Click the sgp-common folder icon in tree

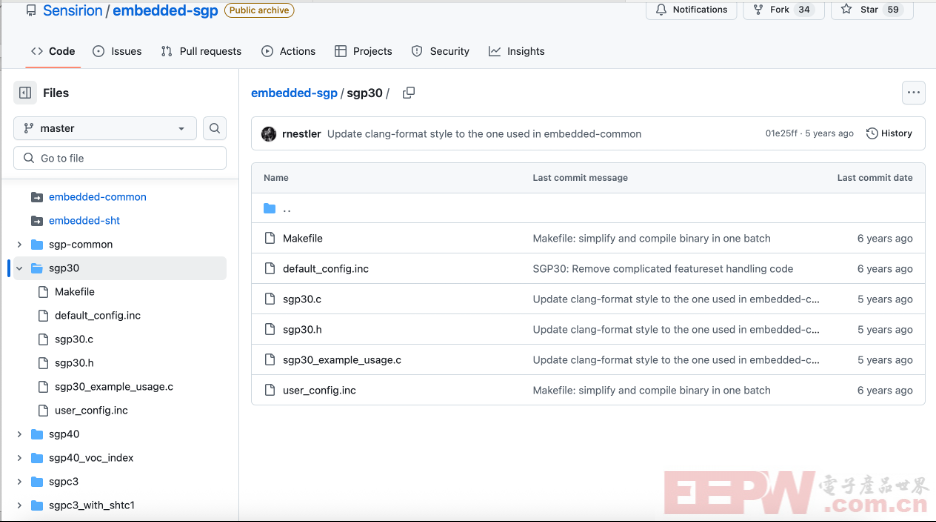pyautogui.click(x=37, y=244)
